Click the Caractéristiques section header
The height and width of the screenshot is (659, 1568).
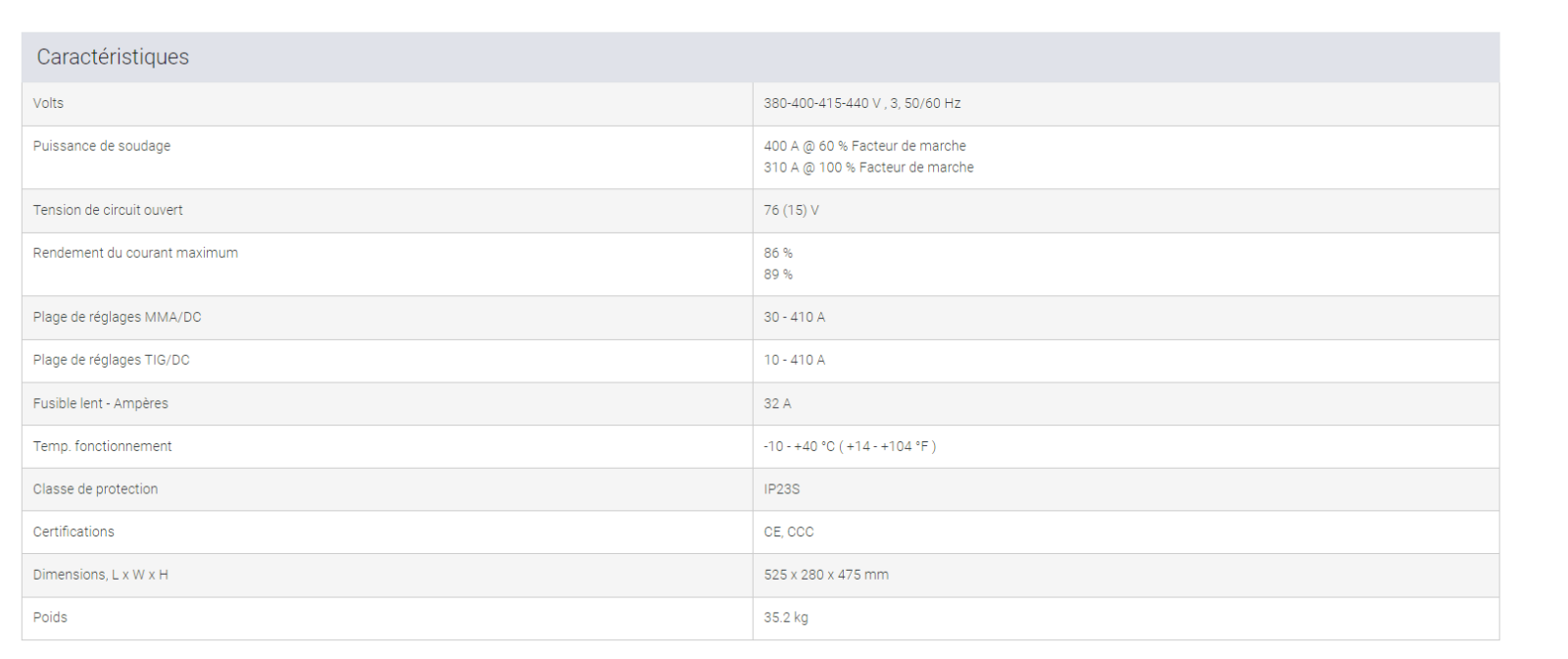pos(113,57)
